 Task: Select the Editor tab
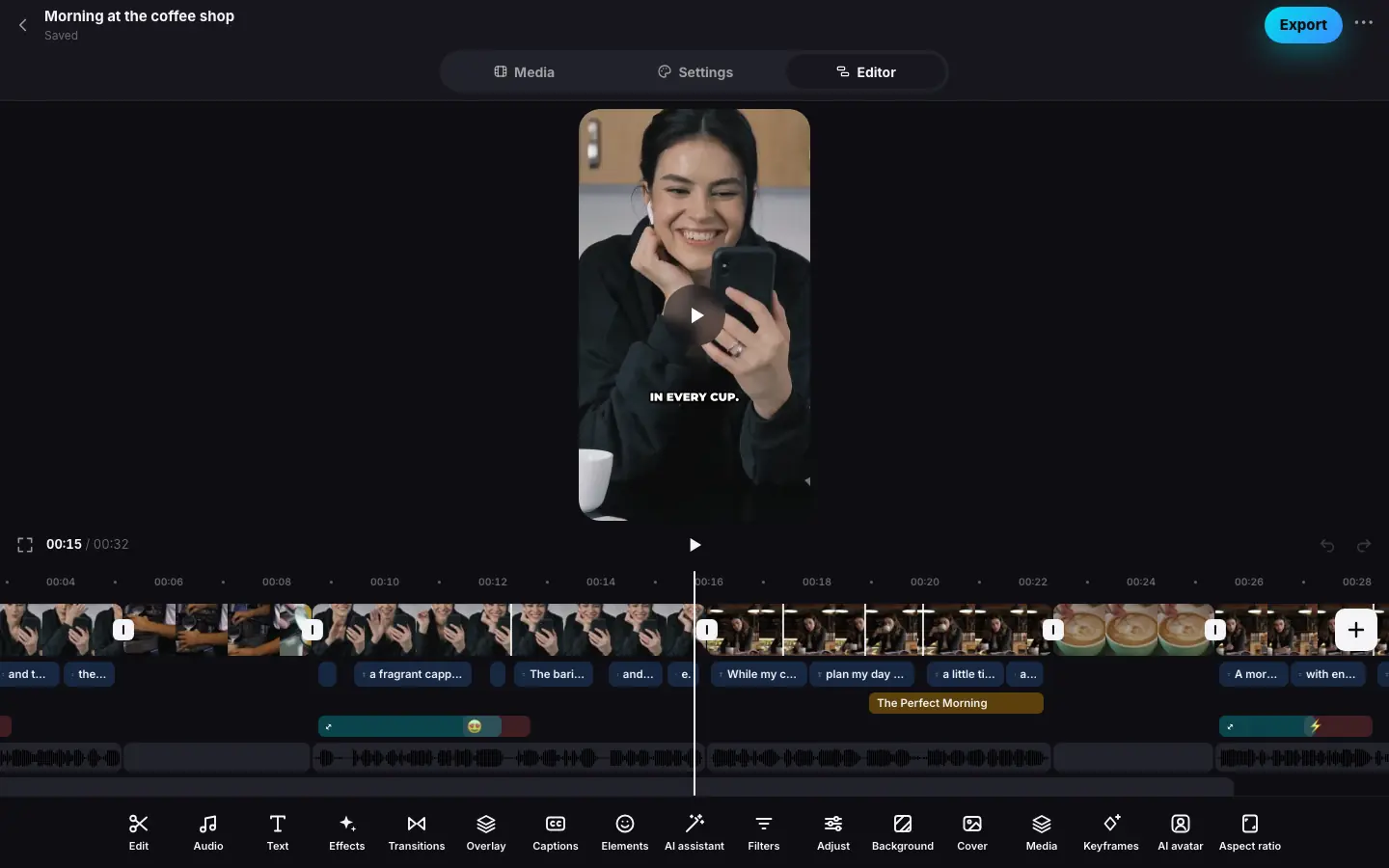pyautogui.click(x=865, y=72)
